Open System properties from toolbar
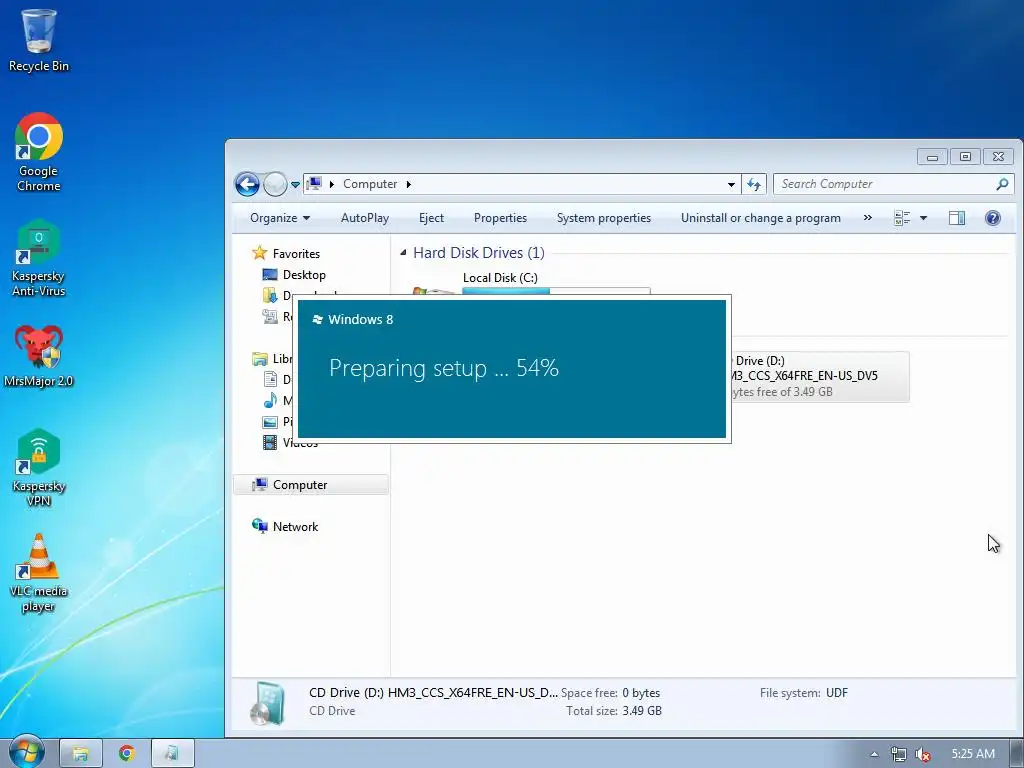1024x768 pixels. (x=603, y=218)
